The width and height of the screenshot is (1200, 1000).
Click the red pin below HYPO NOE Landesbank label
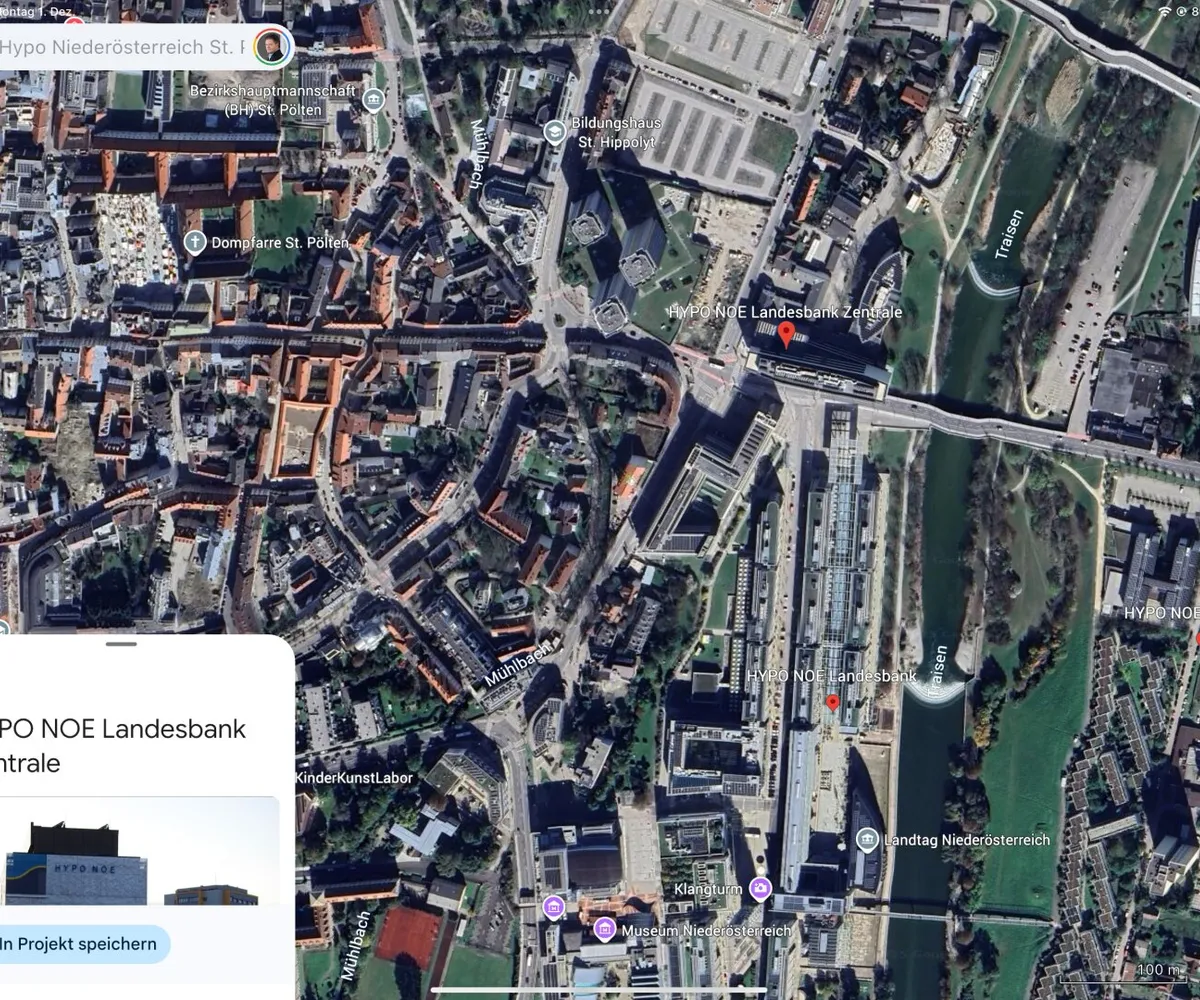832,703
